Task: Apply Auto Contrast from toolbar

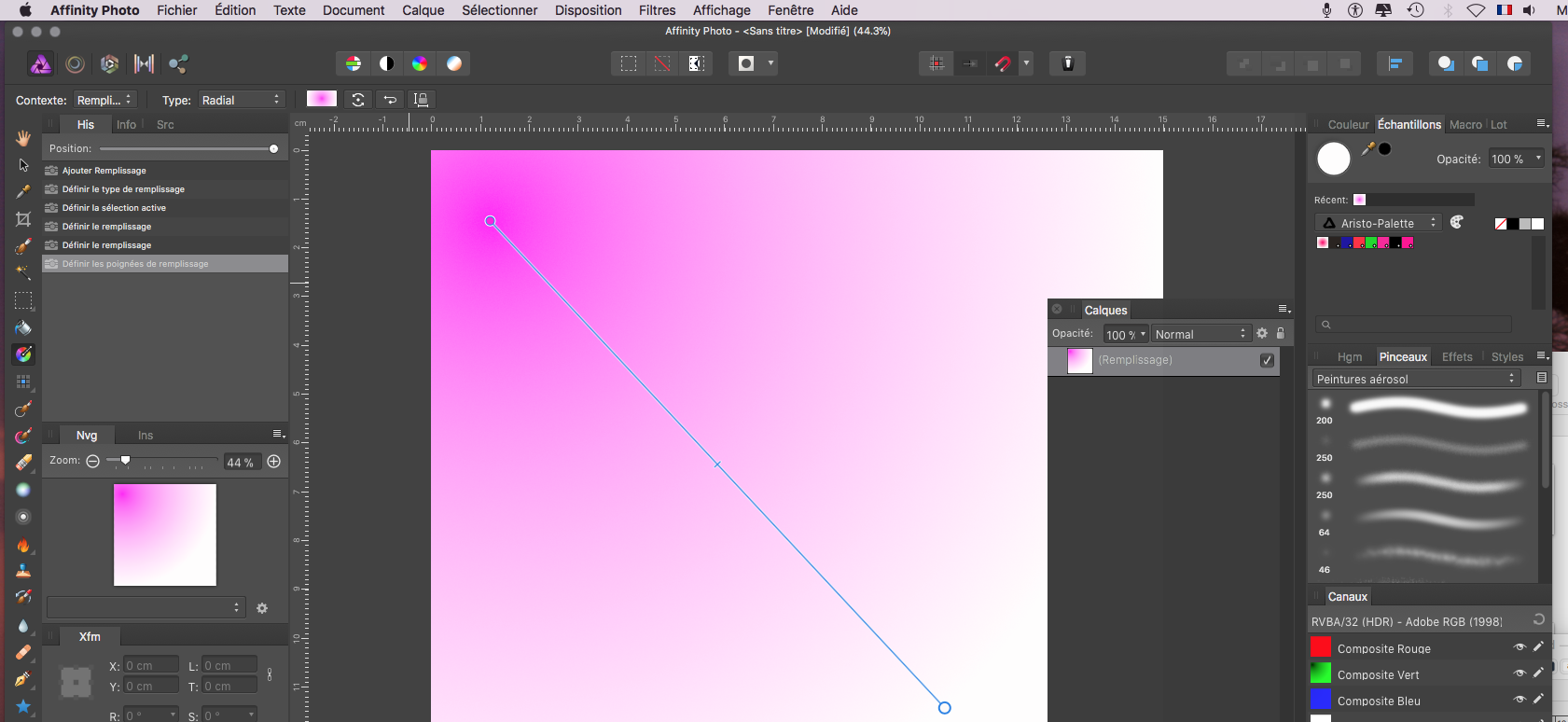Action: (386, 63)
